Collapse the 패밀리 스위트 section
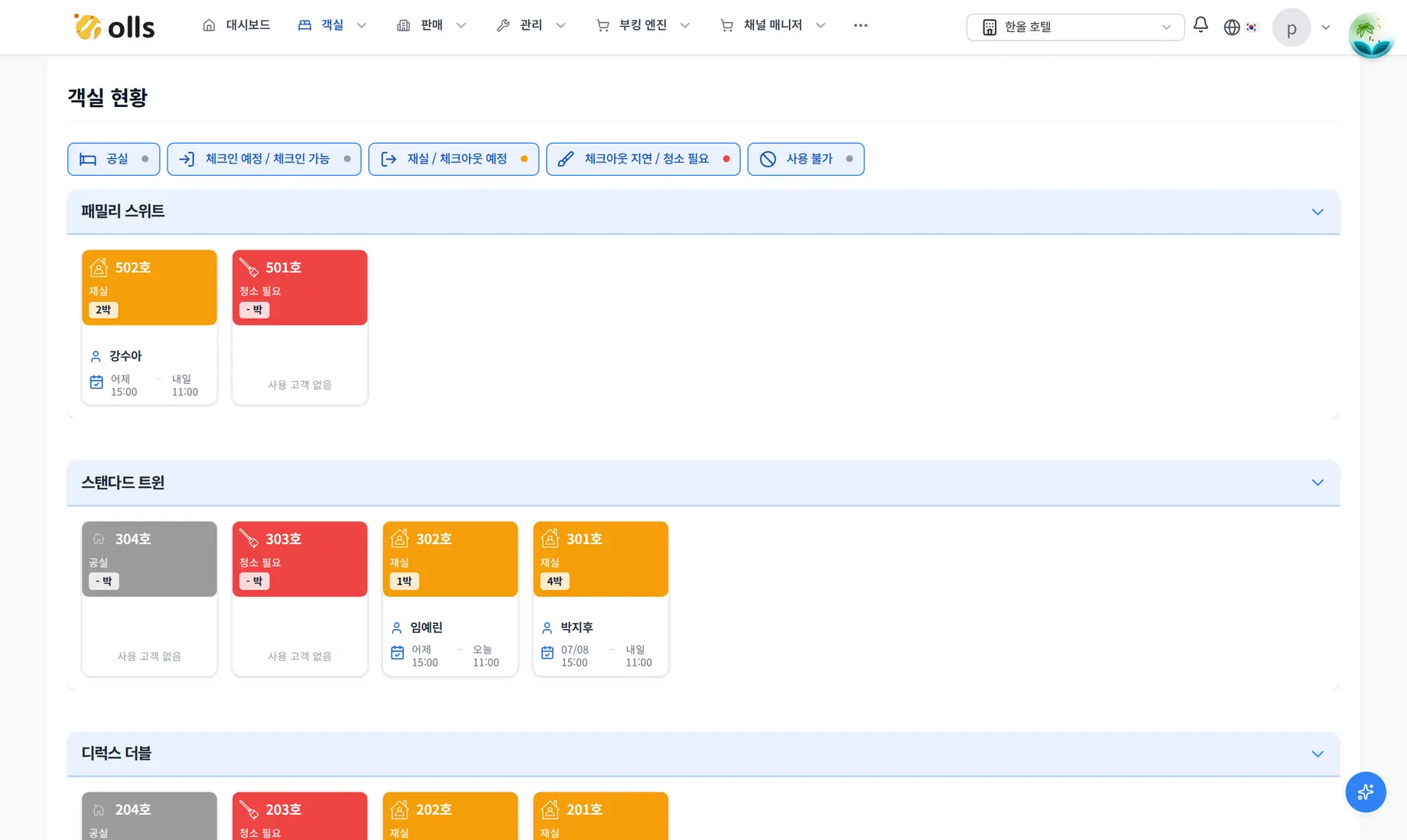1407x840 pixels. (x=1317, y=212)
